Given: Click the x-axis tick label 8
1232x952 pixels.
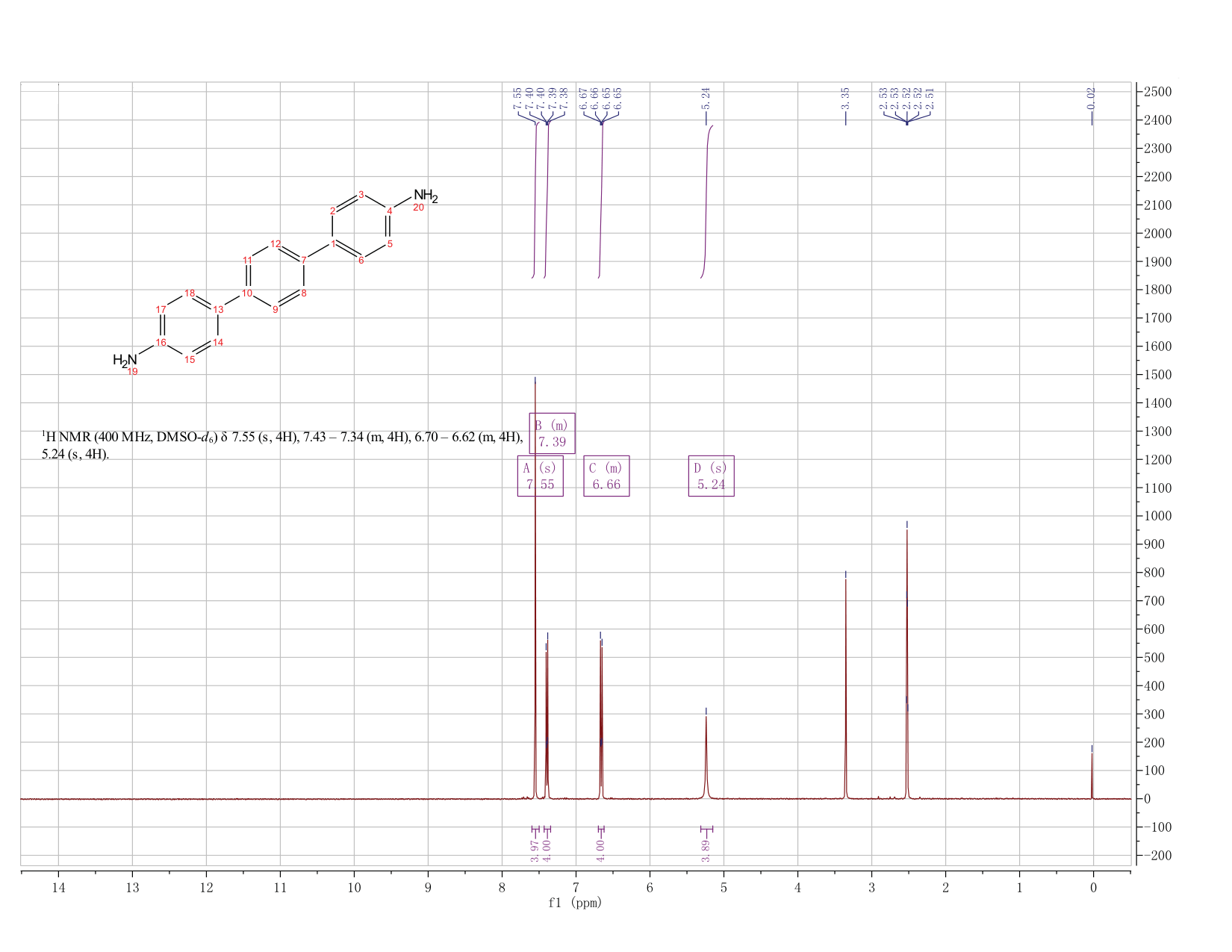Looking at the screenshot, I should 502,888.
